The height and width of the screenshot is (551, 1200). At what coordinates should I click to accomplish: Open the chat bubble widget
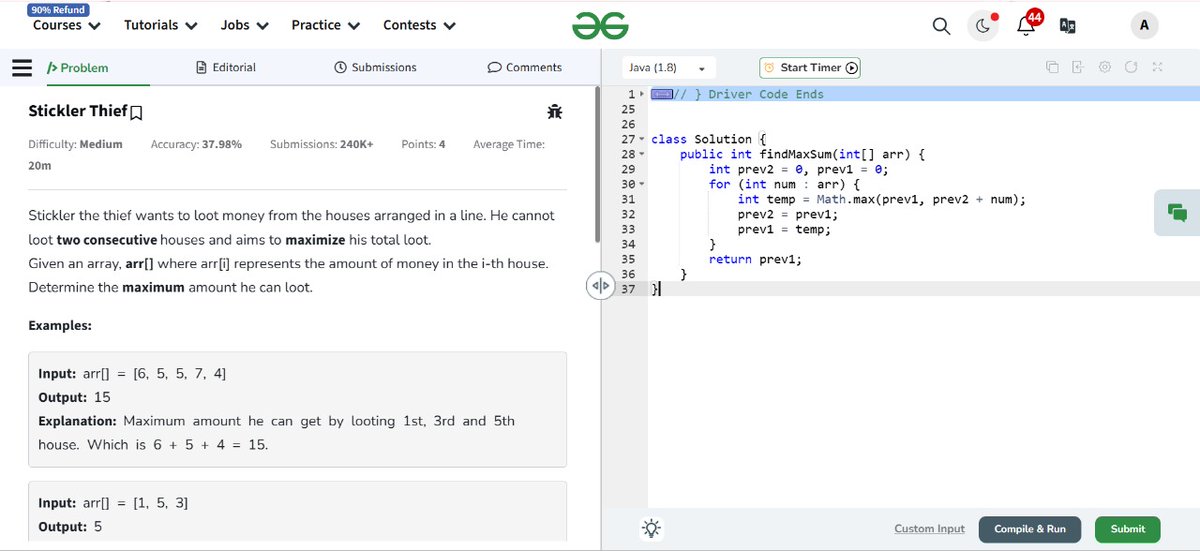(1177, 212)
